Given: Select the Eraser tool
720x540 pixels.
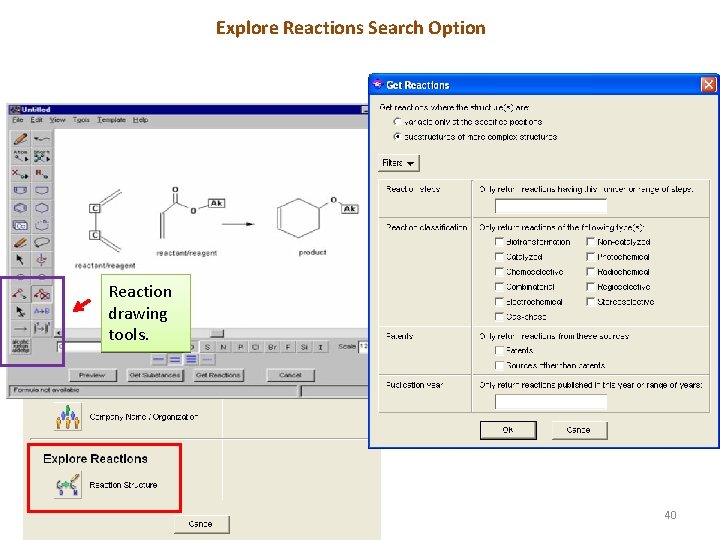Looking at the screenshot, I should coord(20,242).
